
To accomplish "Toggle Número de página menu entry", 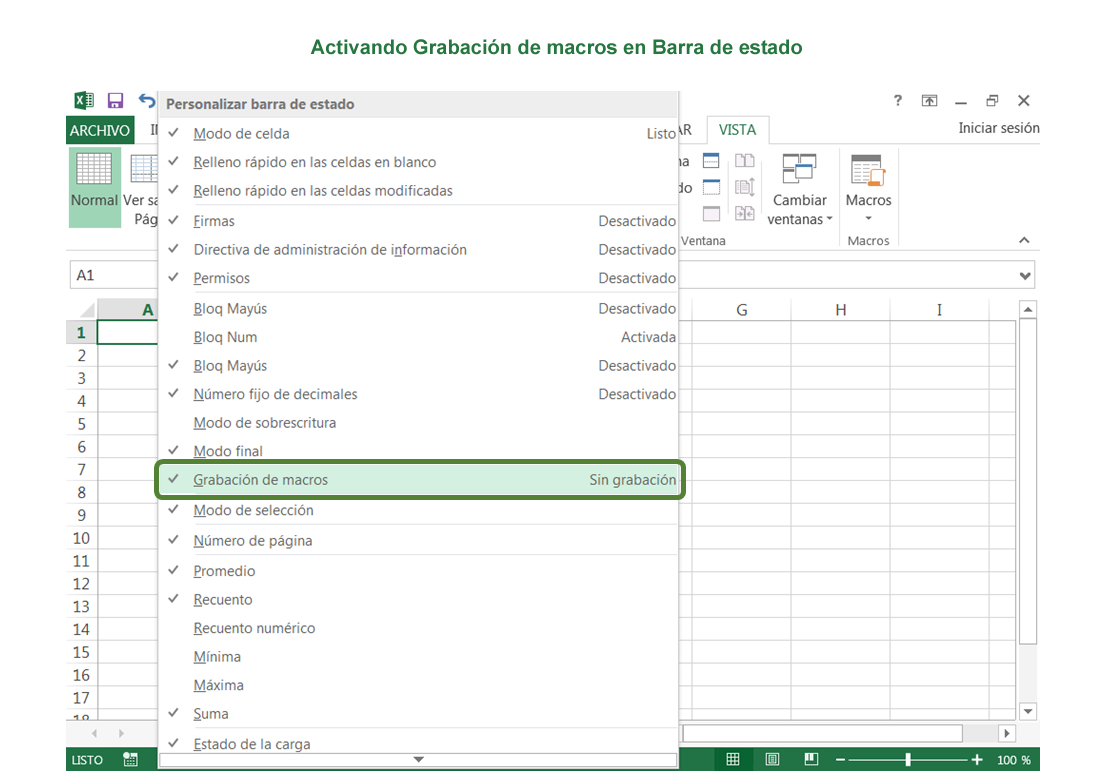I will point(418,540).
